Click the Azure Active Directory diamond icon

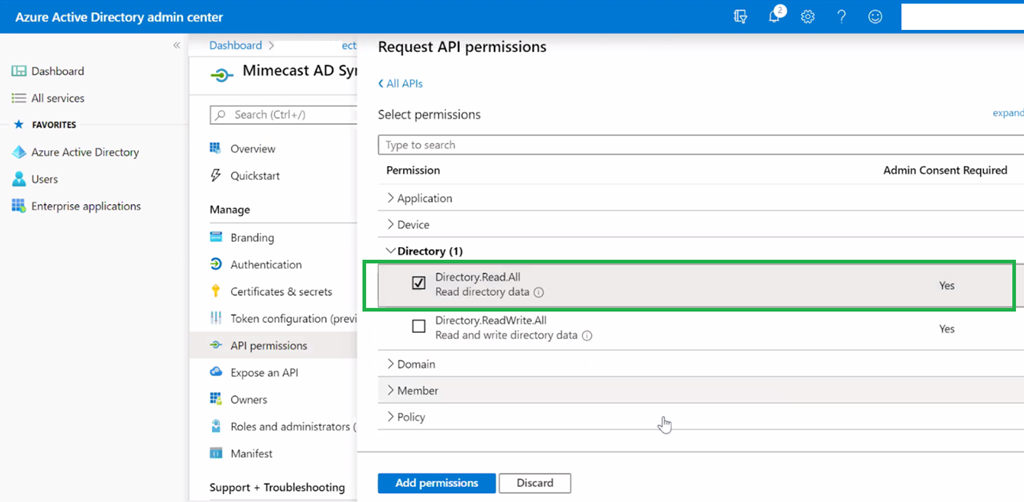[19, 152]
